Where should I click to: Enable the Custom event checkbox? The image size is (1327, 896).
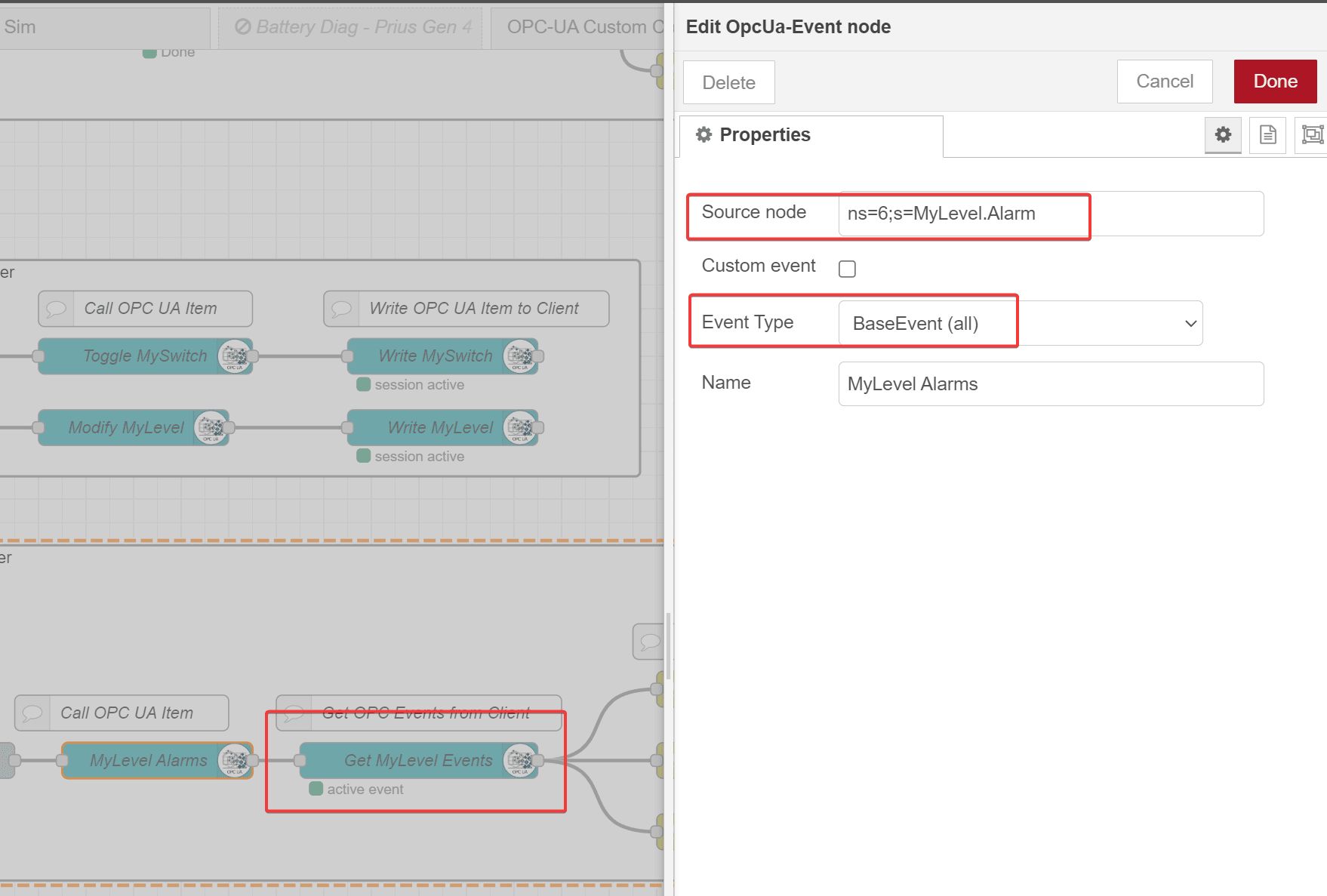[847, 269]
